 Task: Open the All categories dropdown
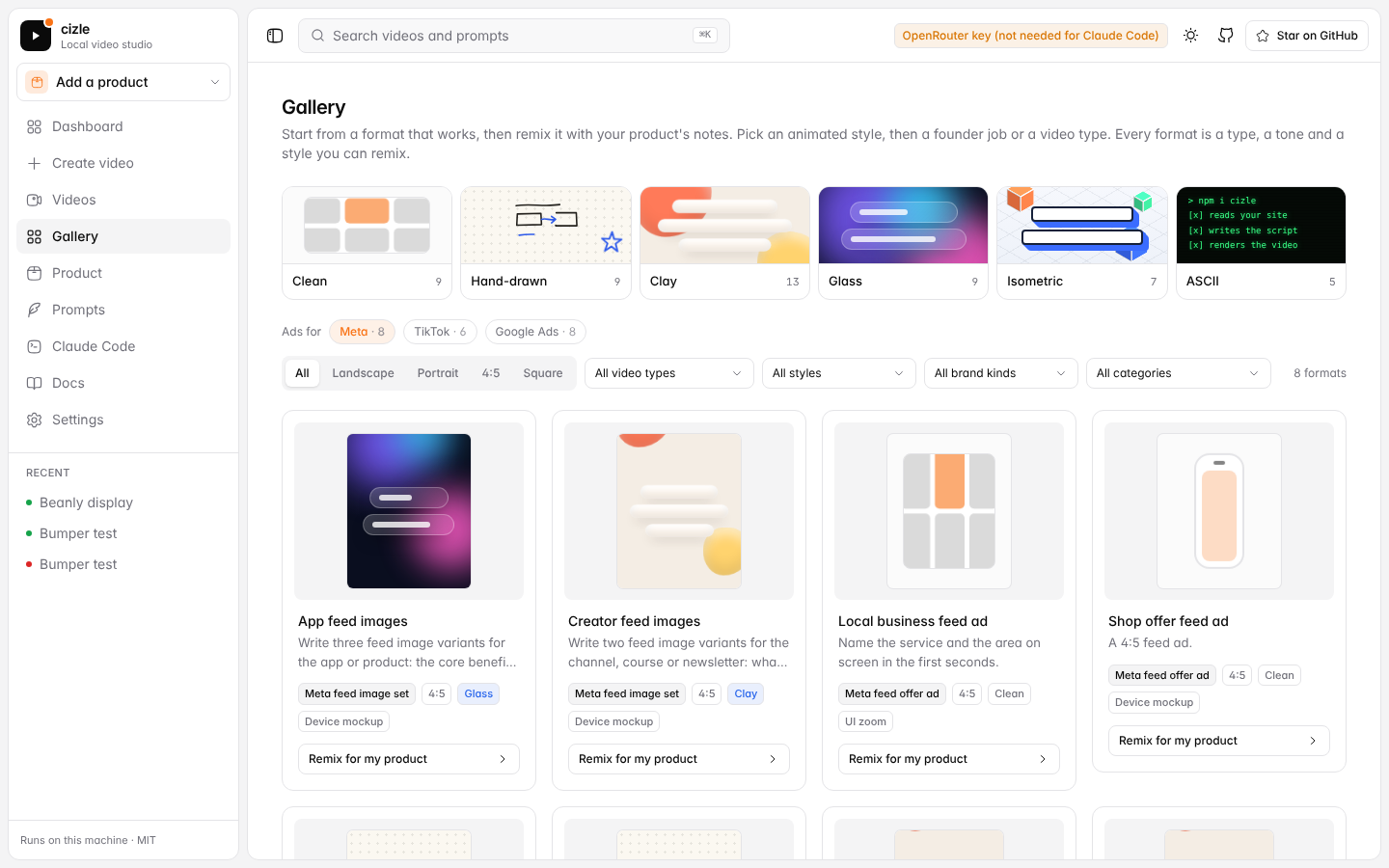point(1178,373)
